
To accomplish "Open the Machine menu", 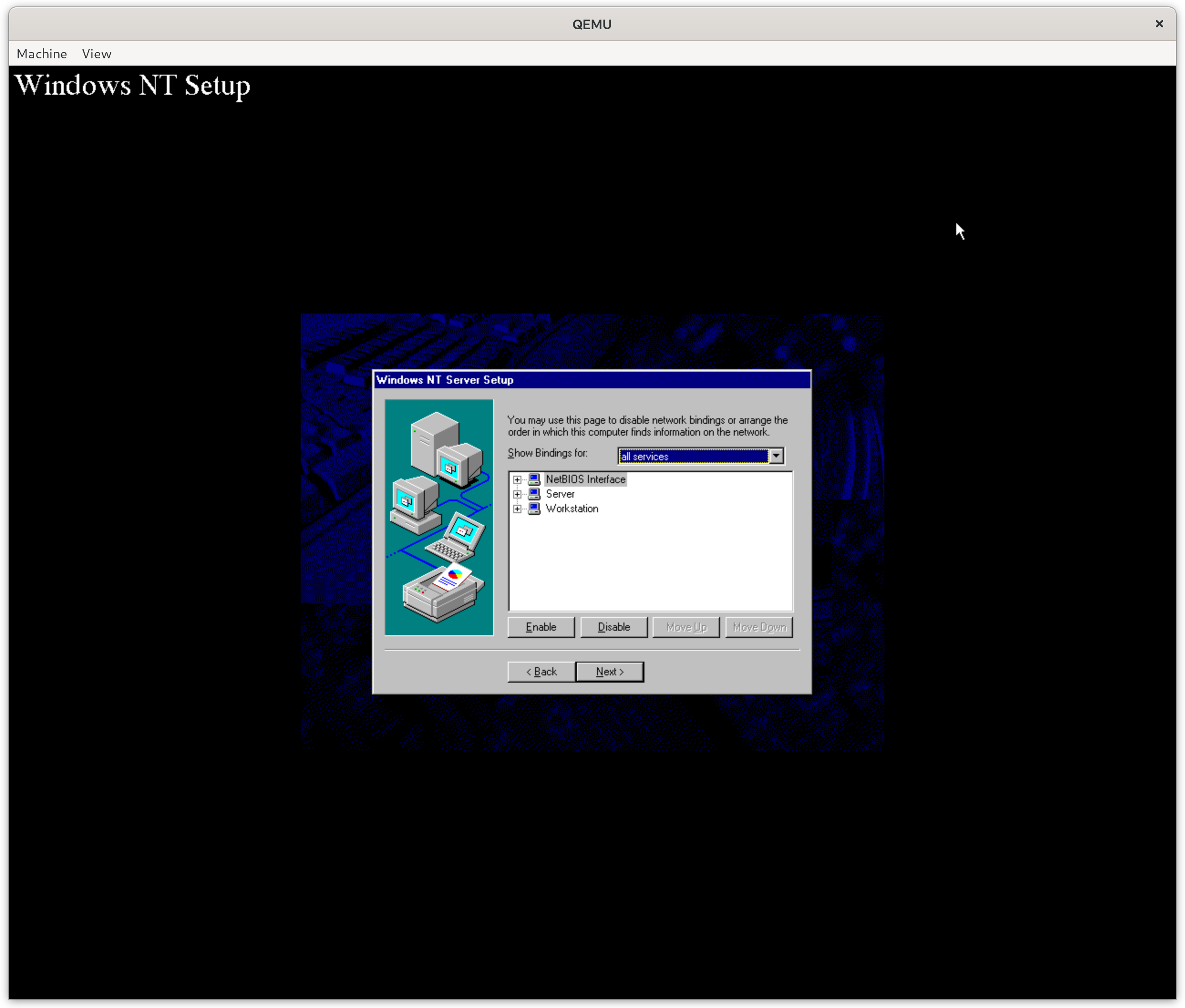I will (x=42, y=54).
